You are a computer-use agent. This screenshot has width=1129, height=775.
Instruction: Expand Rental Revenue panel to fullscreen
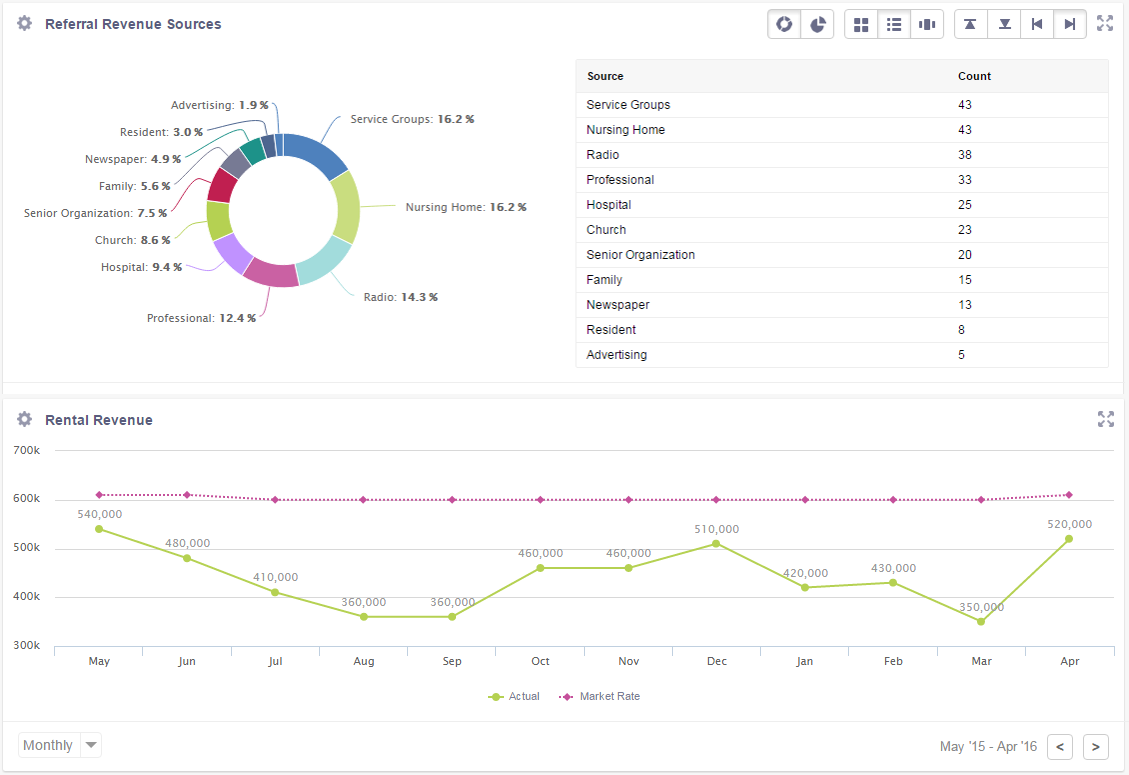1105,420
